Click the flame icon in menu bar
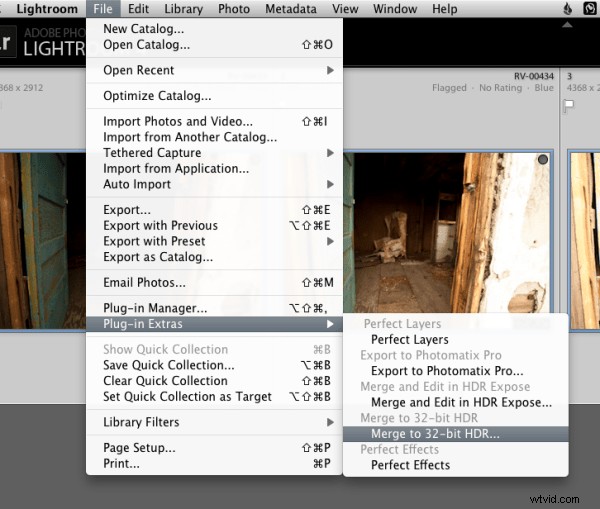Viewport: 600px width, 509px height. [568, 8]
